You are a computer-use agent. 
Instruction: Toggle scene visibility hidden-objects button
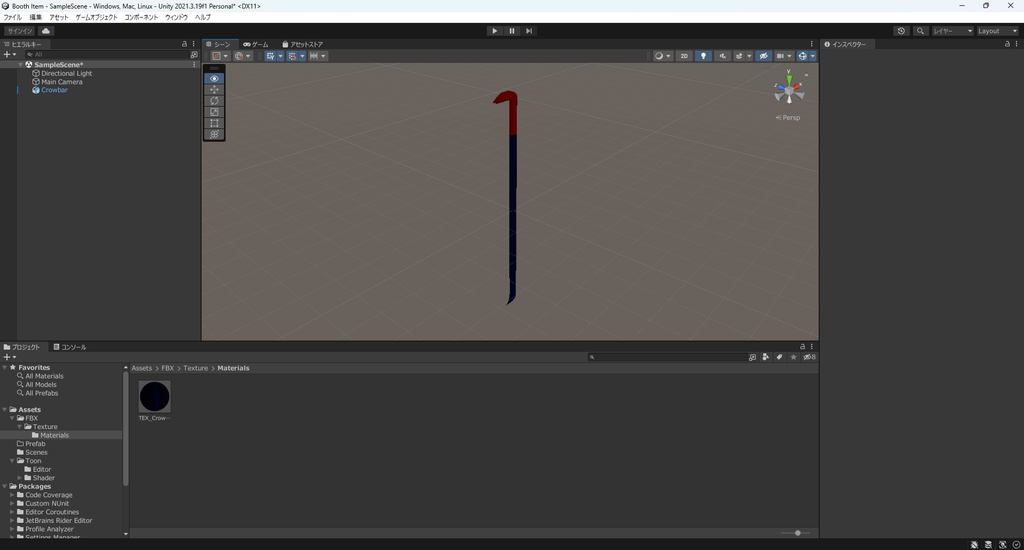(x=763, y=56)
